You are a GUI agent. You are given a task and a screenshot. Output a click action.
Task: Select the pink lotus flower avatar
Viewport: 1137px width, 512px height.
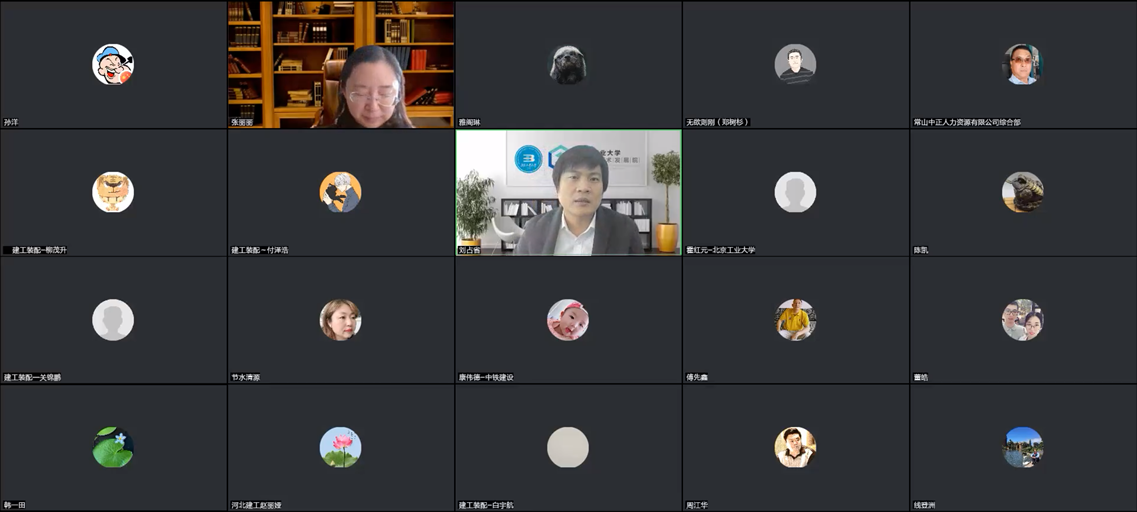tap(340, 447)
